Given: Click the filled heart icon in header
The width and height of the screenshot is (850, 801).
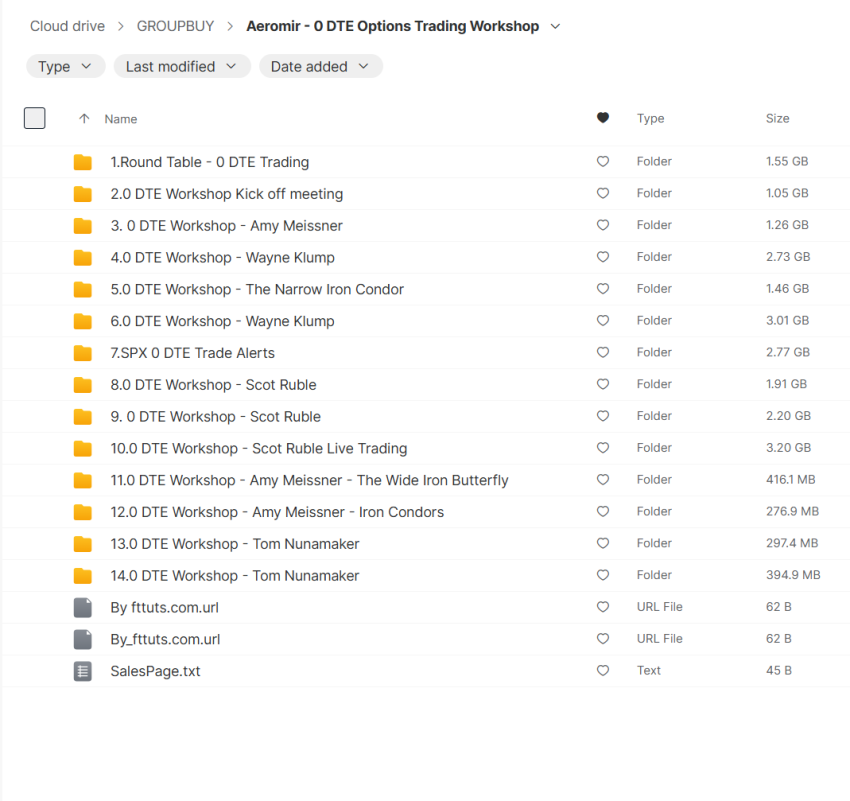Looking at the screenshot, I should [x=602, y=118].
